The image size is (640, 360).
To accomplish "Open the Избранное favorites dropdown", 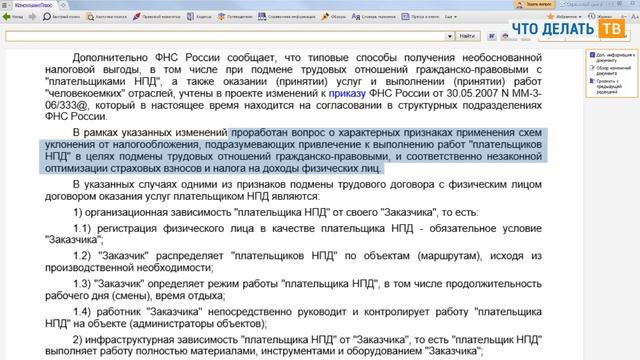I will 564,17.
